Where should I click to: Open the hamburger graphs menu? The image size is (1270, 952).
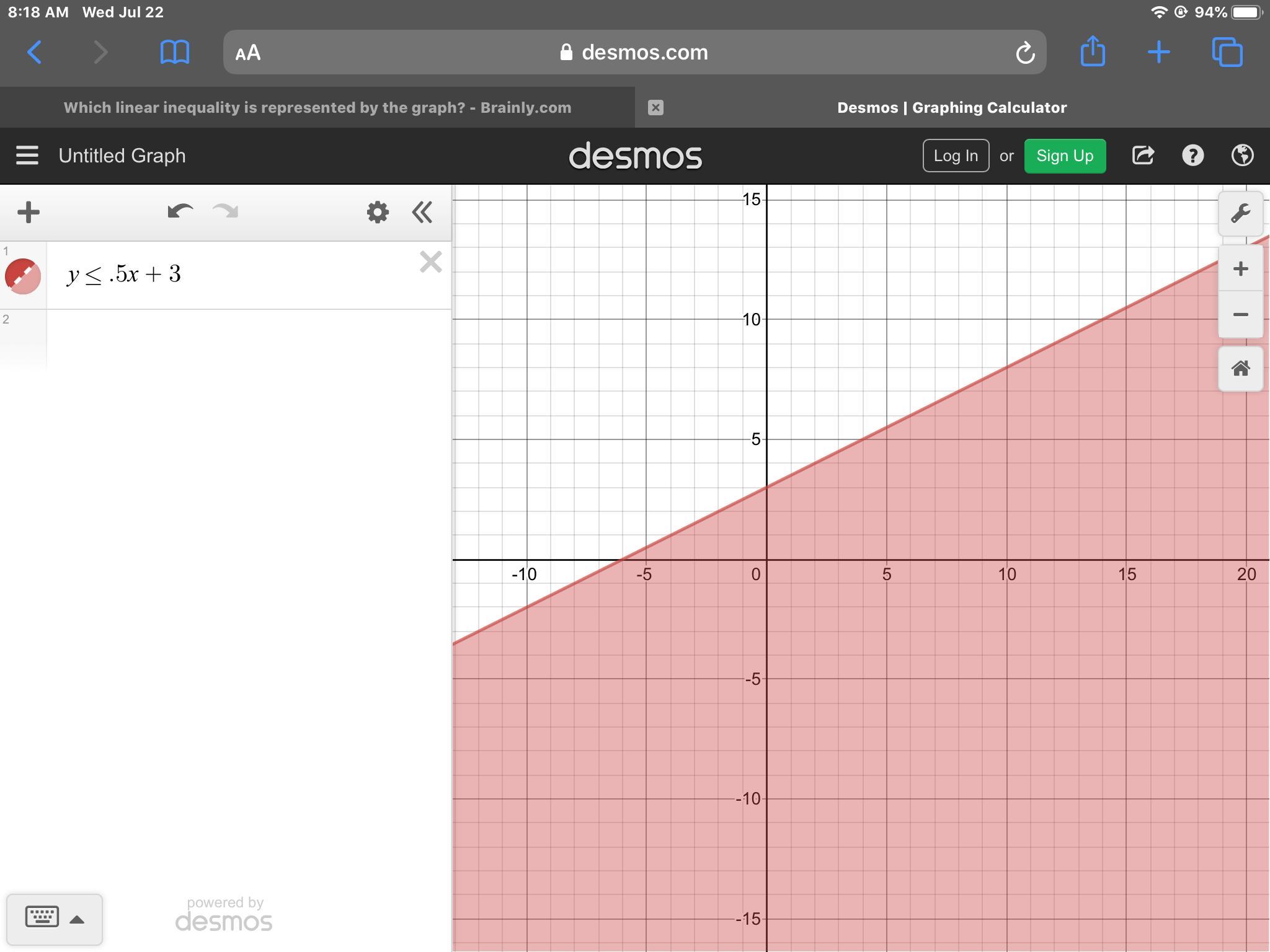pyautogui.click(x=27, y=156)
